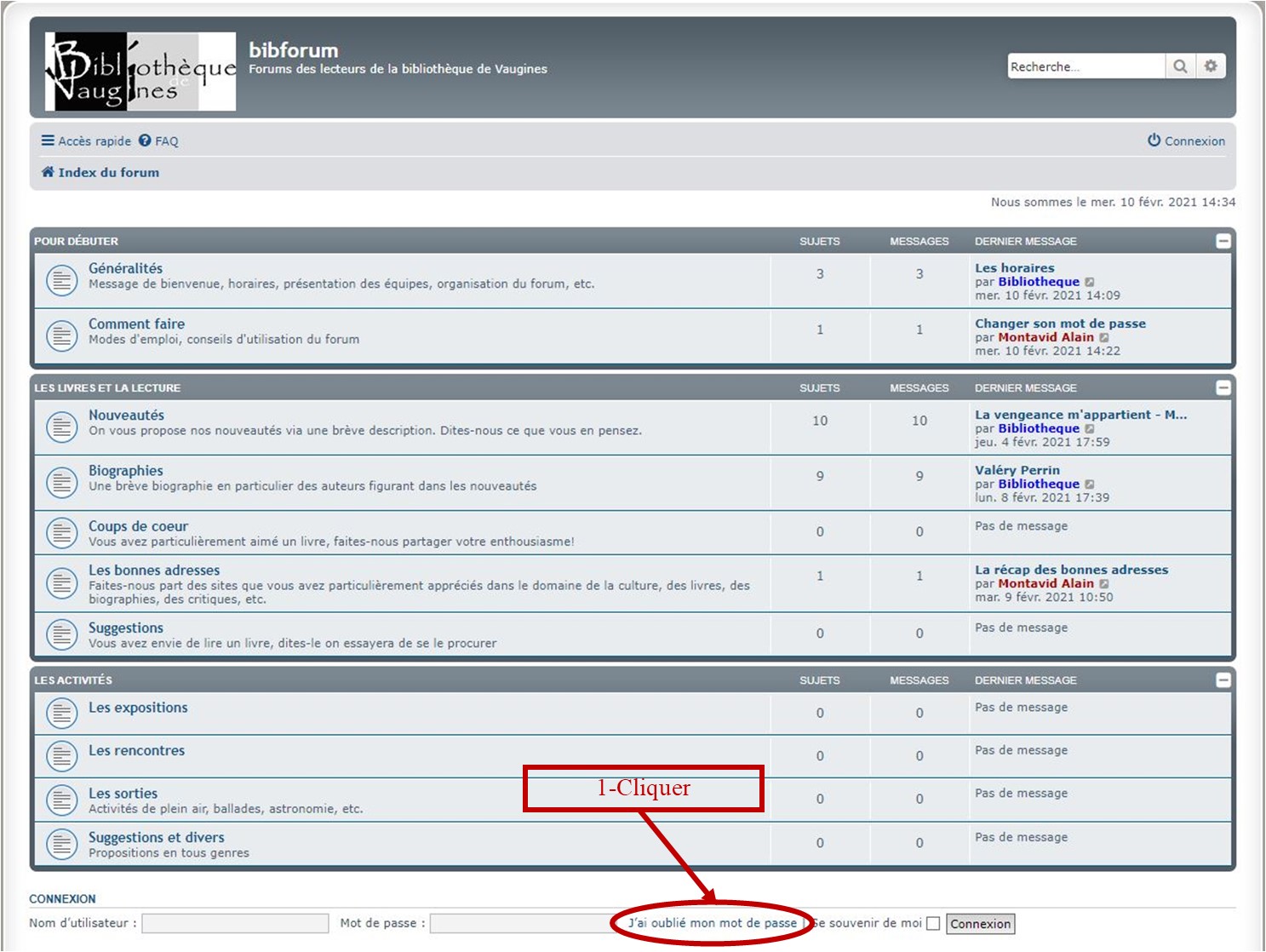Screen dimensions: 1266x952
Task: Click J'ai oublié mon mot de passe
Action: tap(712, 923)
